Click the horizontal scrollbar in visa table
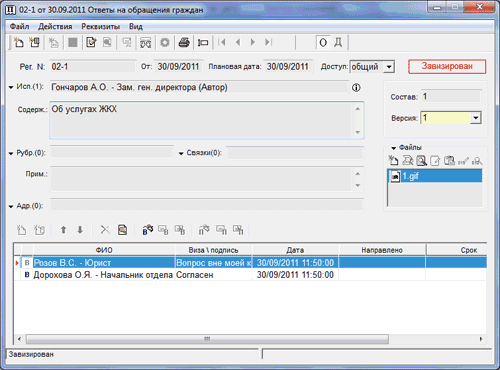Viewport: 500px width, 370px height. coord(207,339)
